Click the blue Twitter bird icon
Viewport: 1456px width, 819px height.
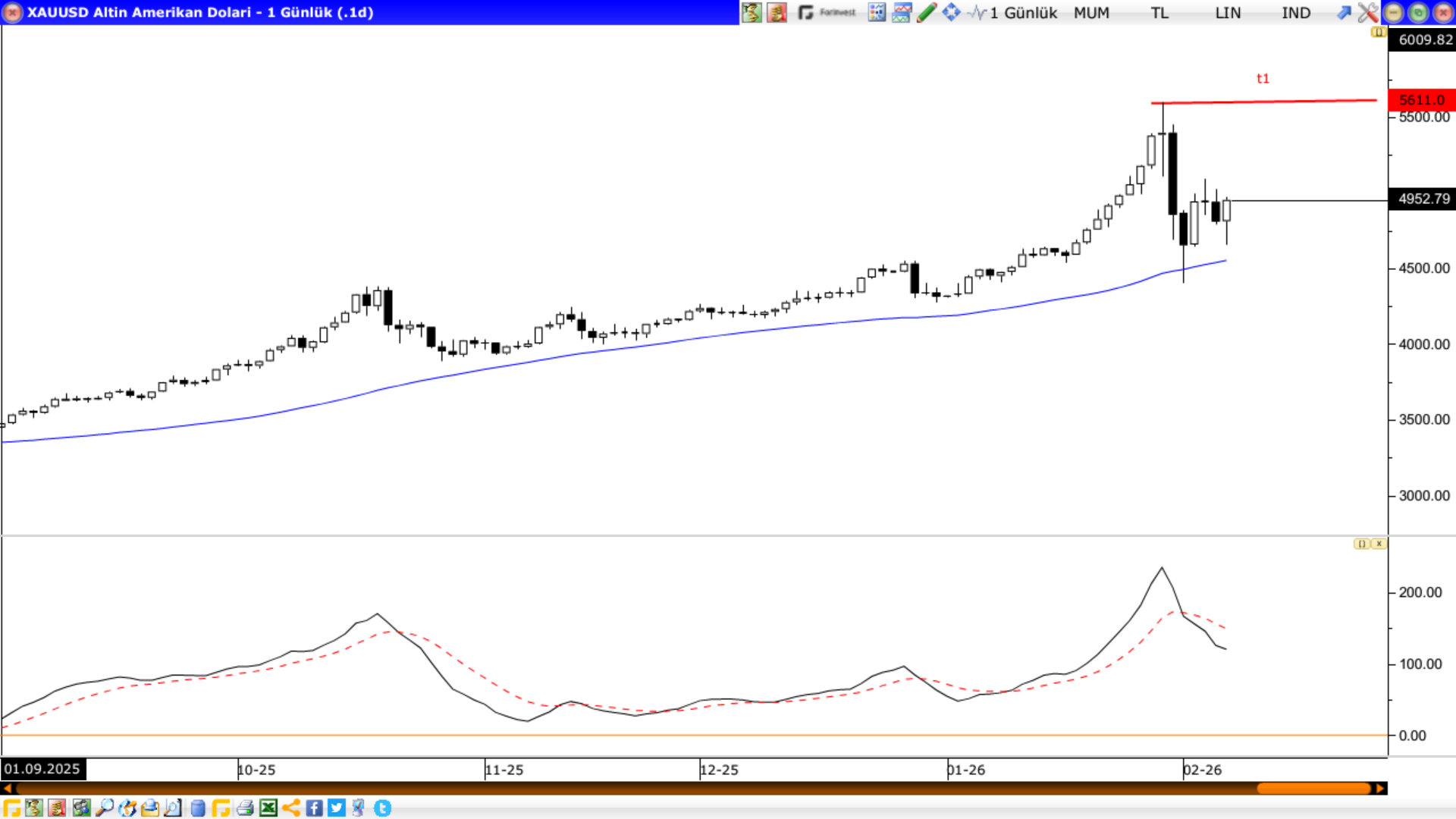(x=337, y=808)
